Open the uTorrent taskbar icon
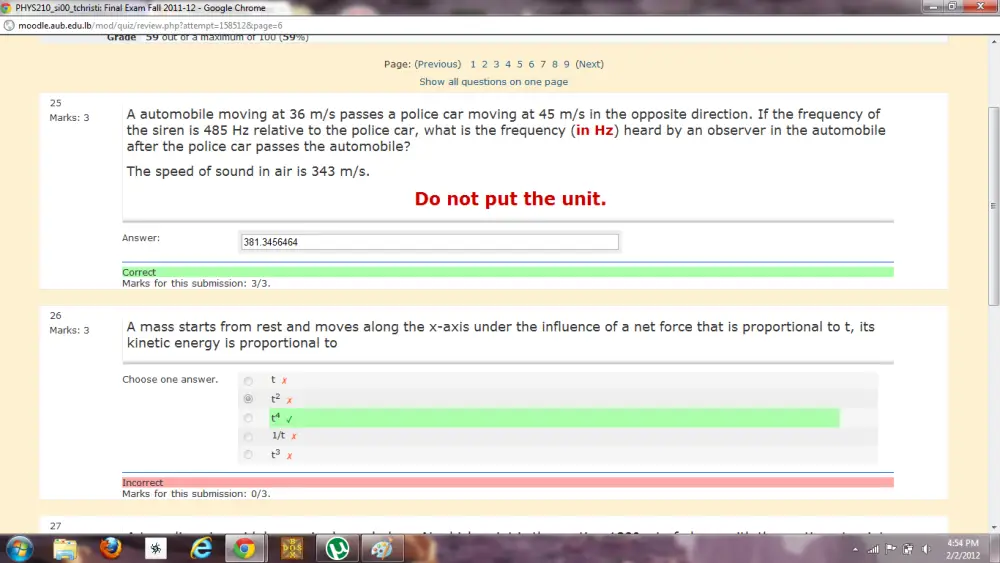The image size is (1000, 563). 337,549
